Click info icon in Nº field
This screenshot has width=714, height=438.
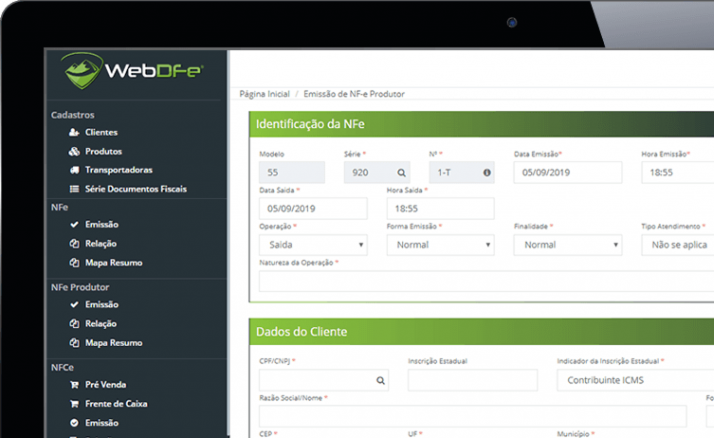point(487,172)
